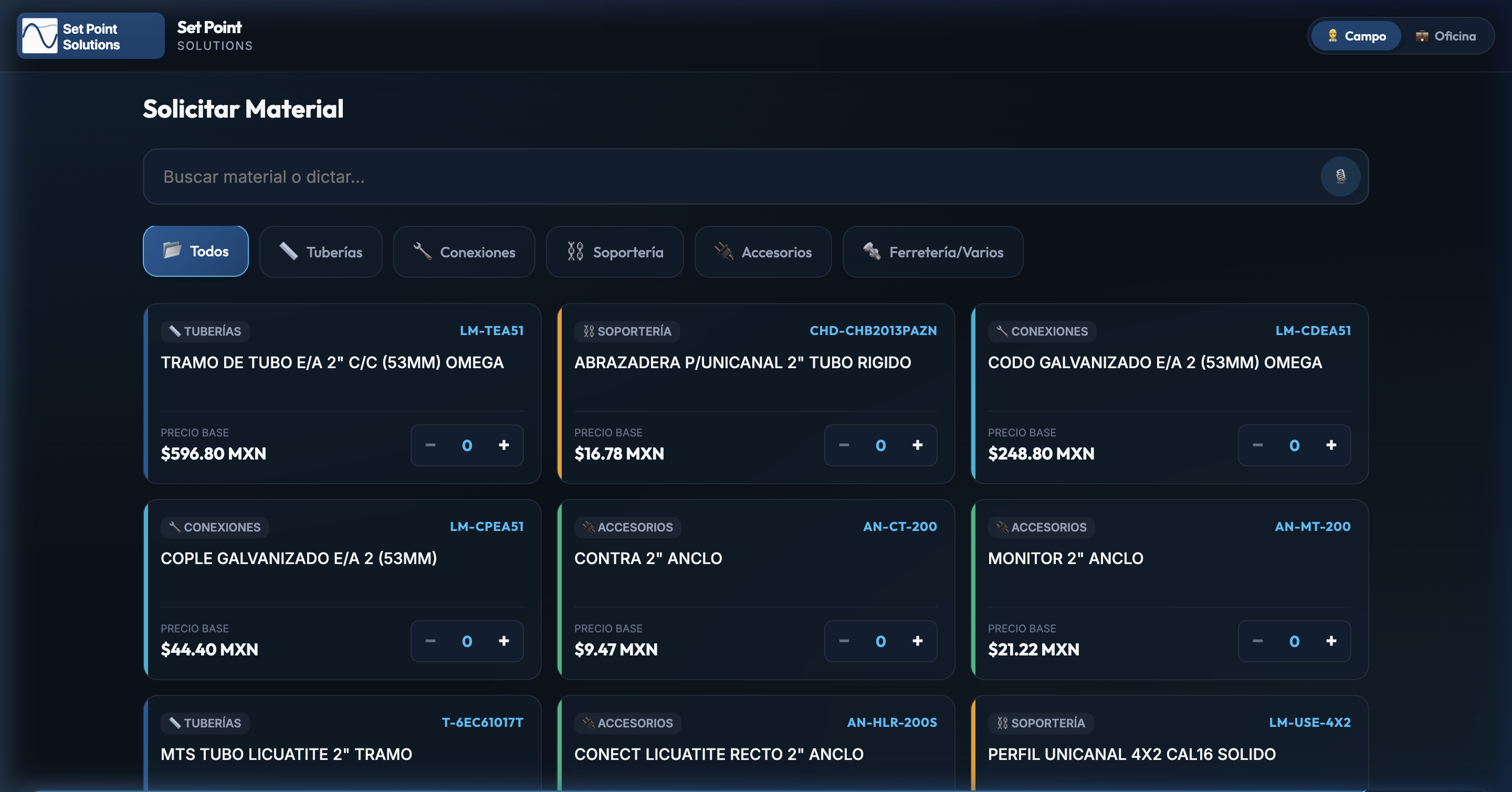Open the LM-TEA51 product code link
This screenshot has width=1512, height=792.
pos(491,330)
